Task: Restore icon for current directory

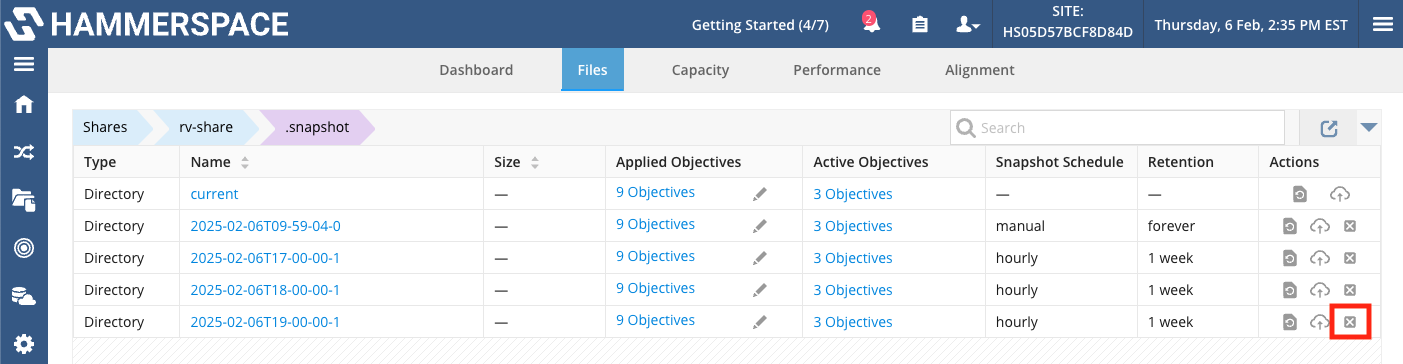Action: coord(1299,194)
